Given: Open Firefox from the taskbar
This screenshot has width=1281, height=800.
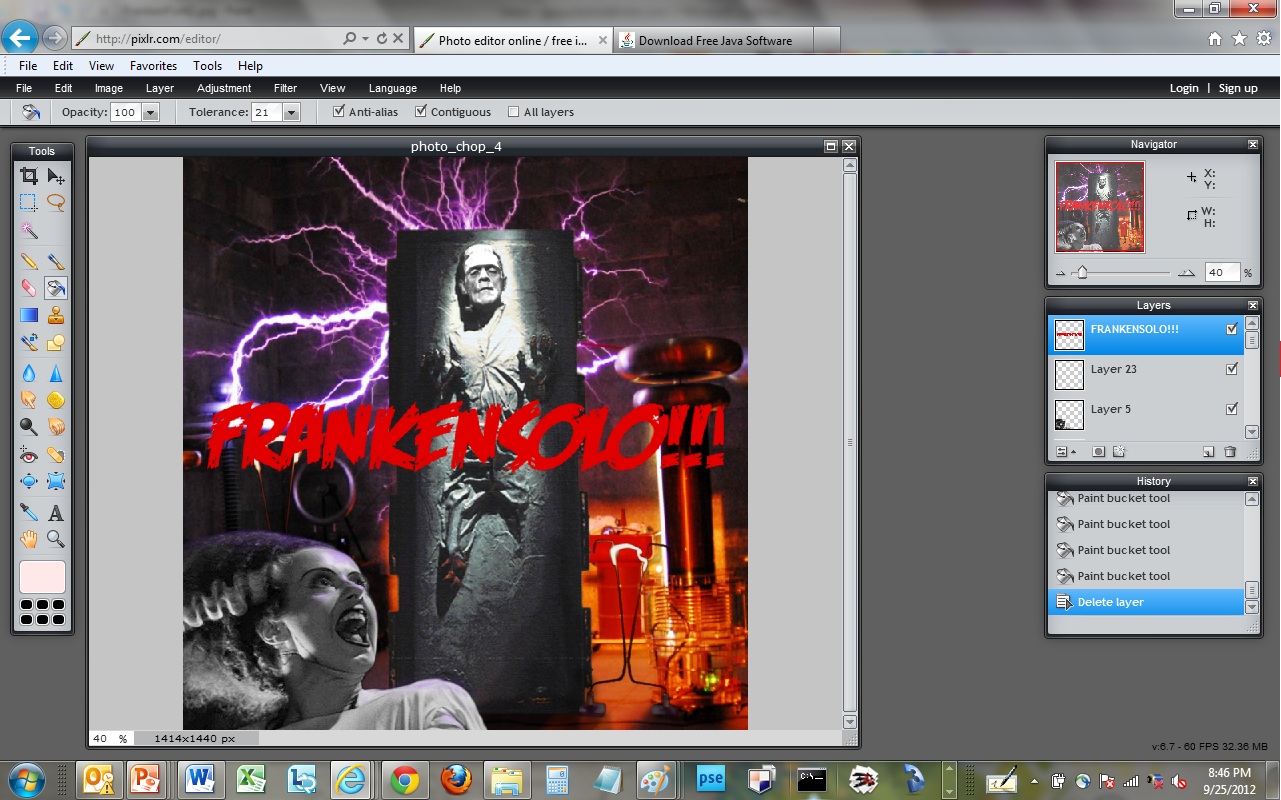Looking at the screenshot, I should [x=456, y=779].
